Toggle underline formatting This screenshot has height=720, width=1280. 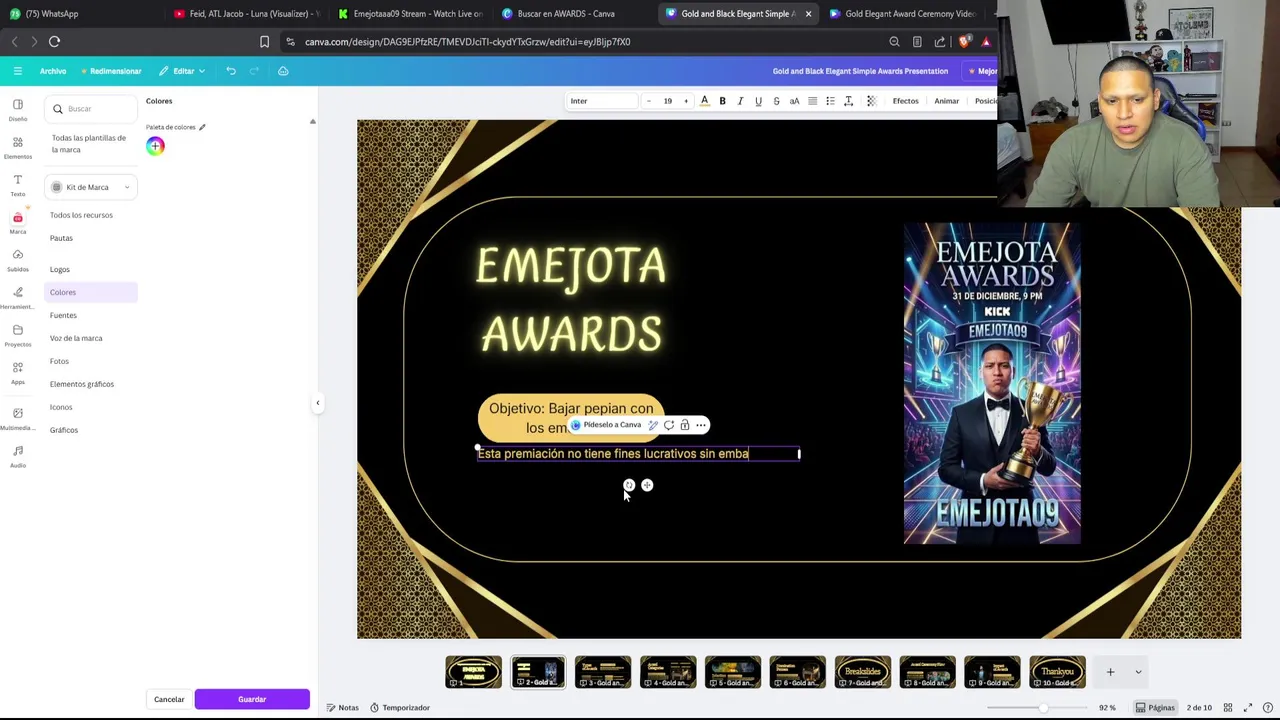click(758, 101)
